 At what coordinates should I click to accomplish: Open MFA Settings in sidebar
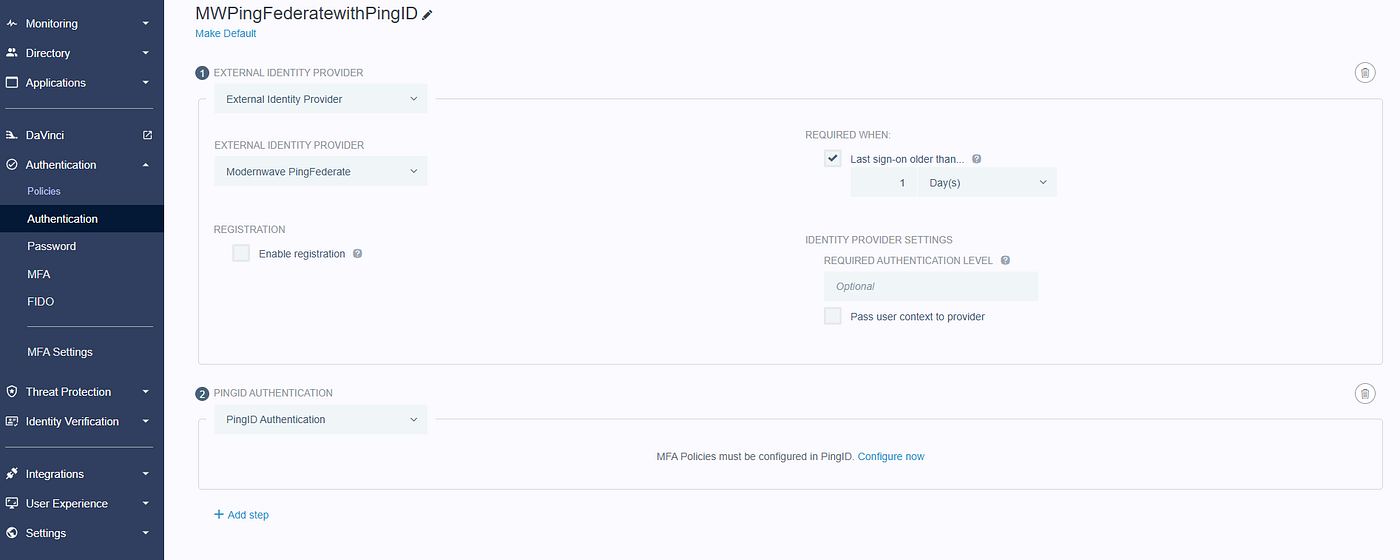coord(60,352)
